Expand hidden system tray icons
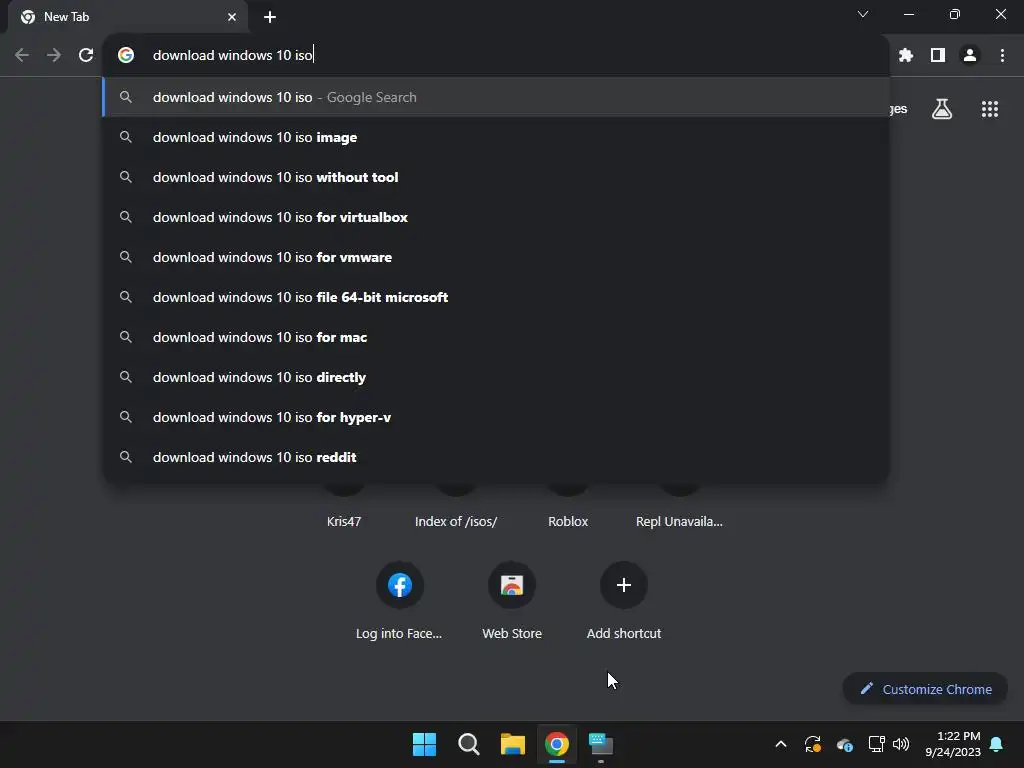This screenshot has height=768, width=1024. pos(780,744)
